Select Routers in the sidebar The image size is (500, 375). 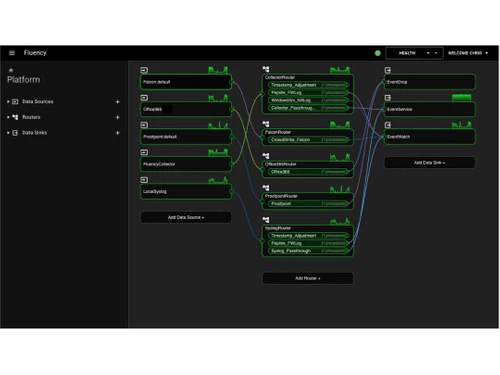[31, 117]
